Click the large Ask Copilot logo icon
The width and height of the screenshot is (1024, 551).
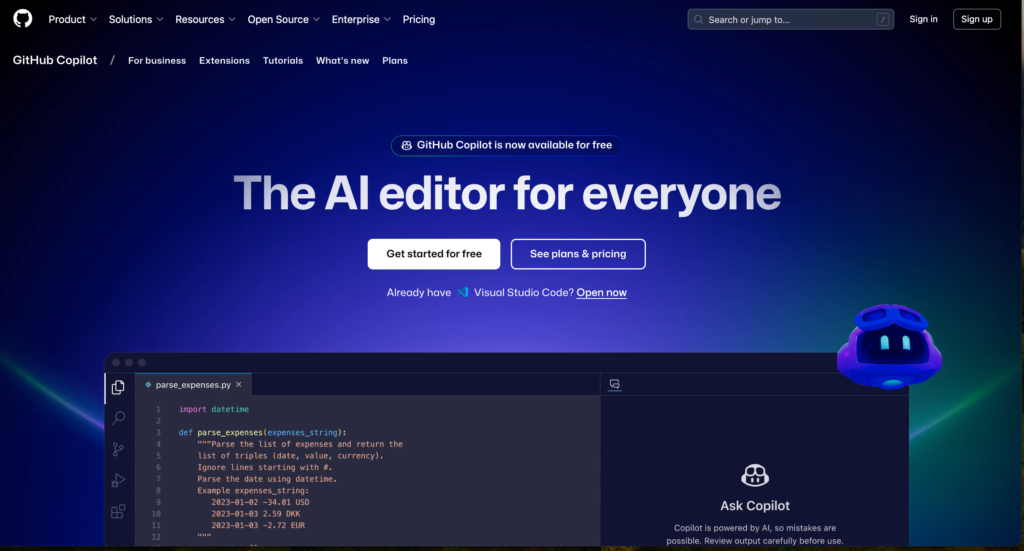(x=755, y=475)
